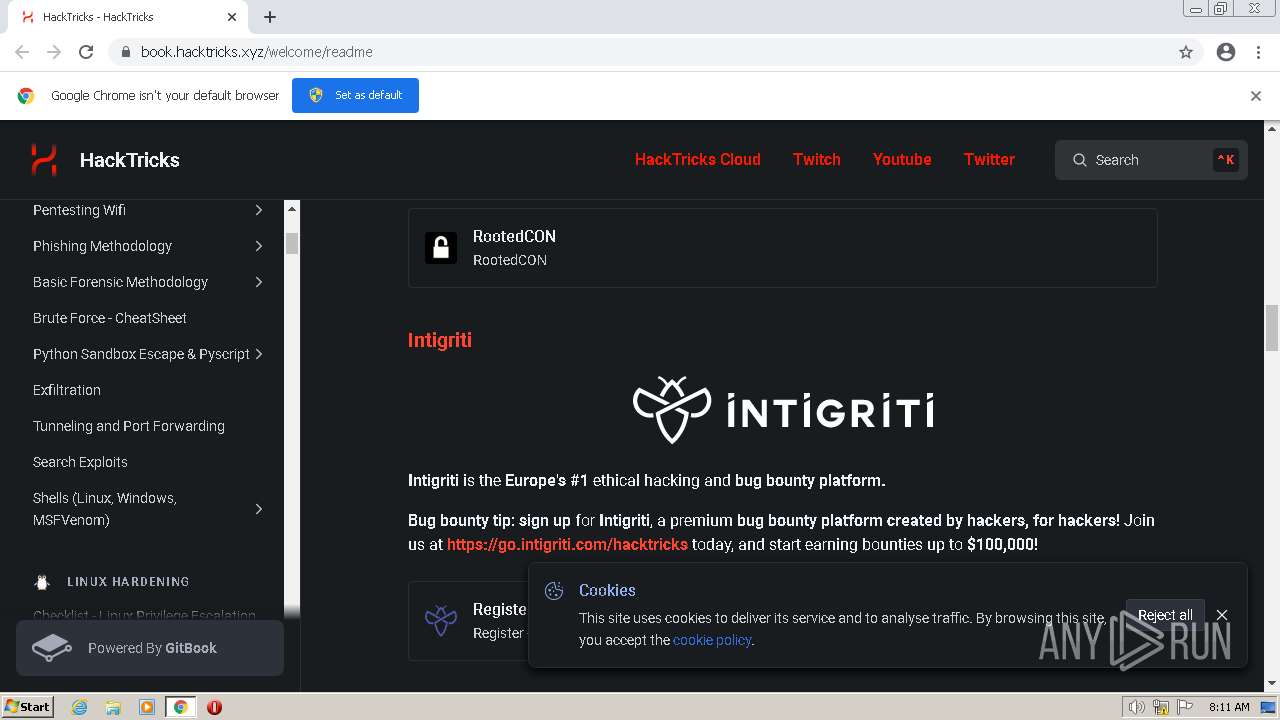Click Chrome icon in taskbar
The height and width of the screenshot is (720, 1280).
pos(181,707)
